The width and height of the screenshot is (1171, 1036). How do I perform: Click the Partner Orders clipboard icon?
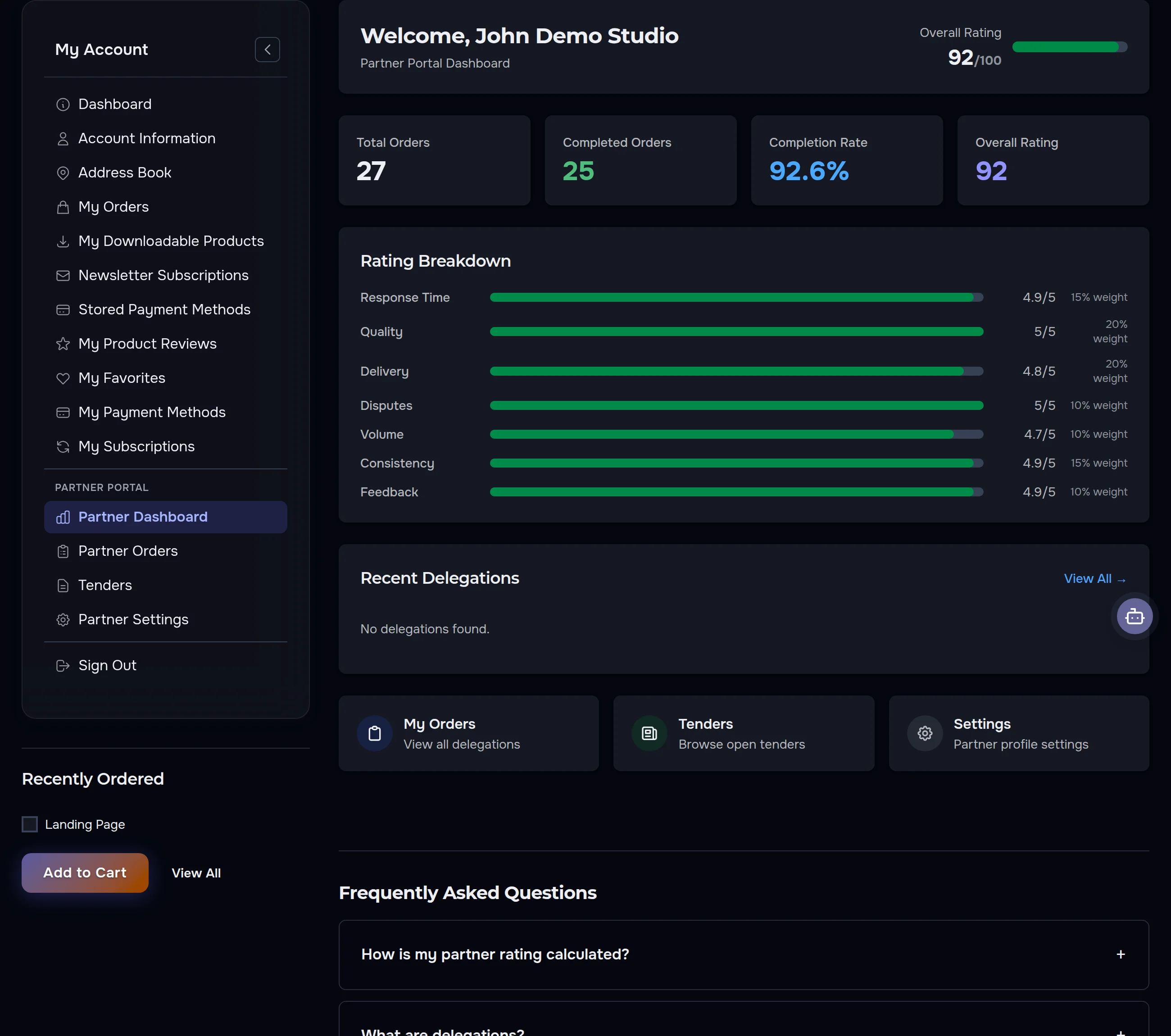[x=63, y=551]
